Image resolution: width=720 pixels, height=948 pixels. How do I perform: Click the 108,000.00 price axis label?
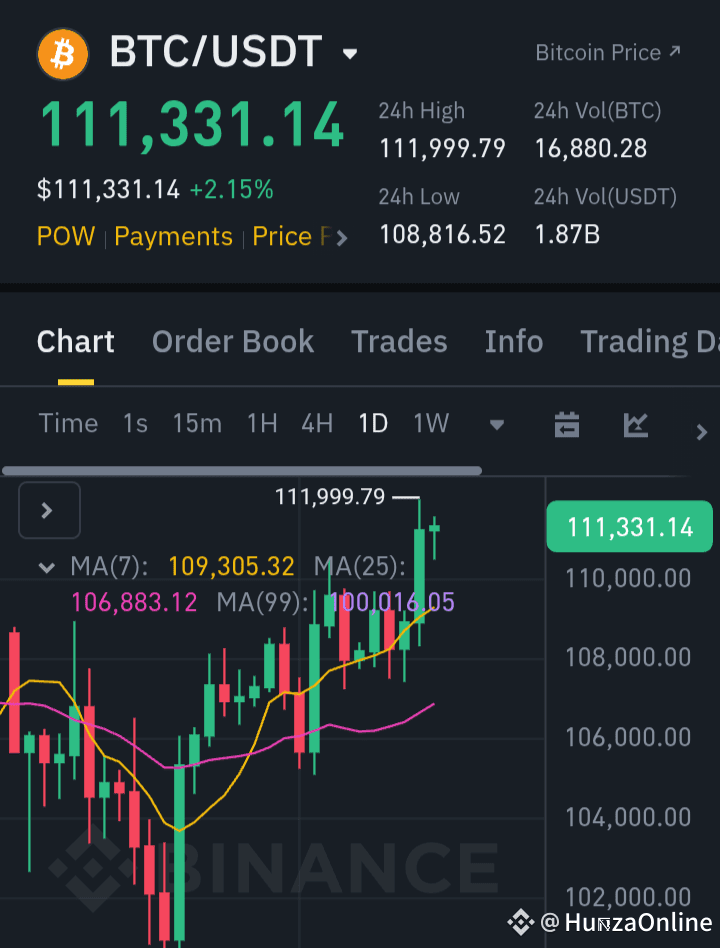pyautogui.click(x=628, y=657)
